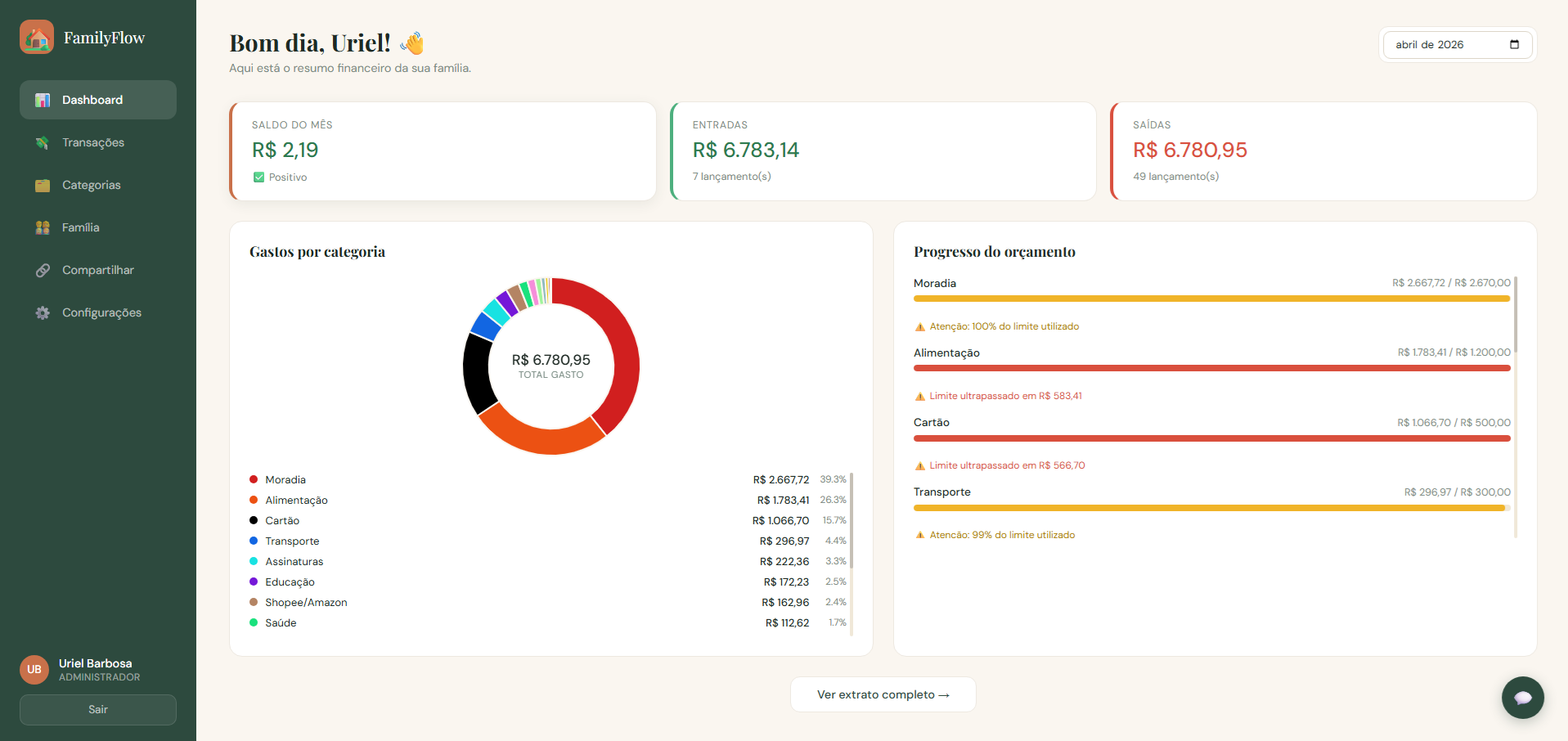Click the brown Shopee/Amazon legend dot
The width and height of the screenshot is (1568, 741).
[x=254, y=602]
